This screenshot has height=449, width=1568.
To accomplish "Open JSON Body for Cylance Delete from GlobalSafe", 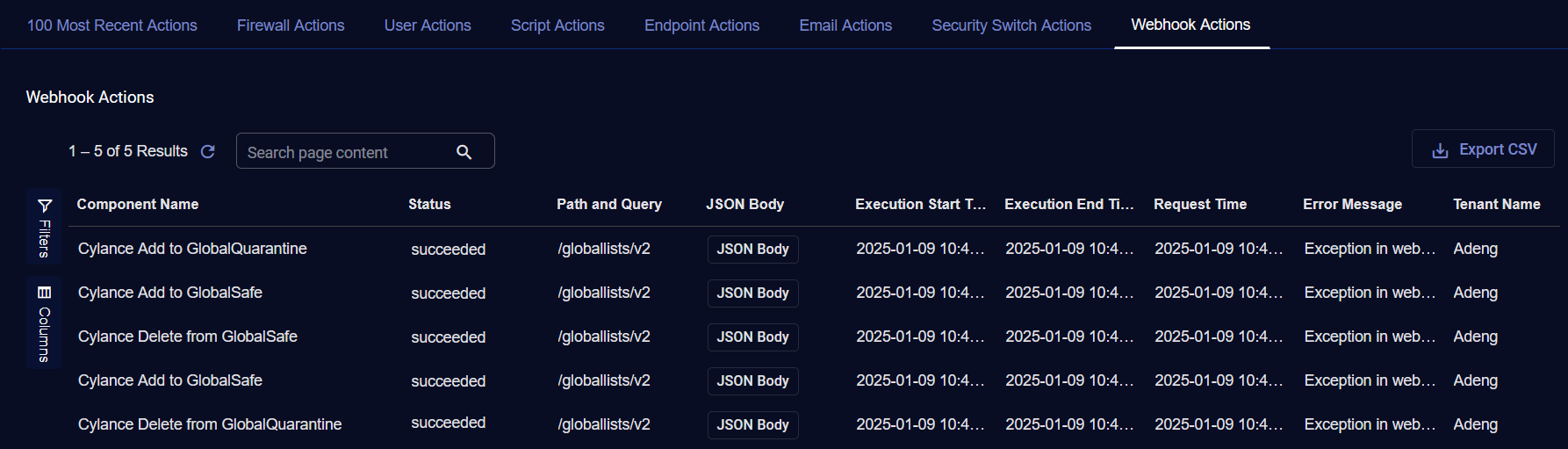I will [753, 337].
